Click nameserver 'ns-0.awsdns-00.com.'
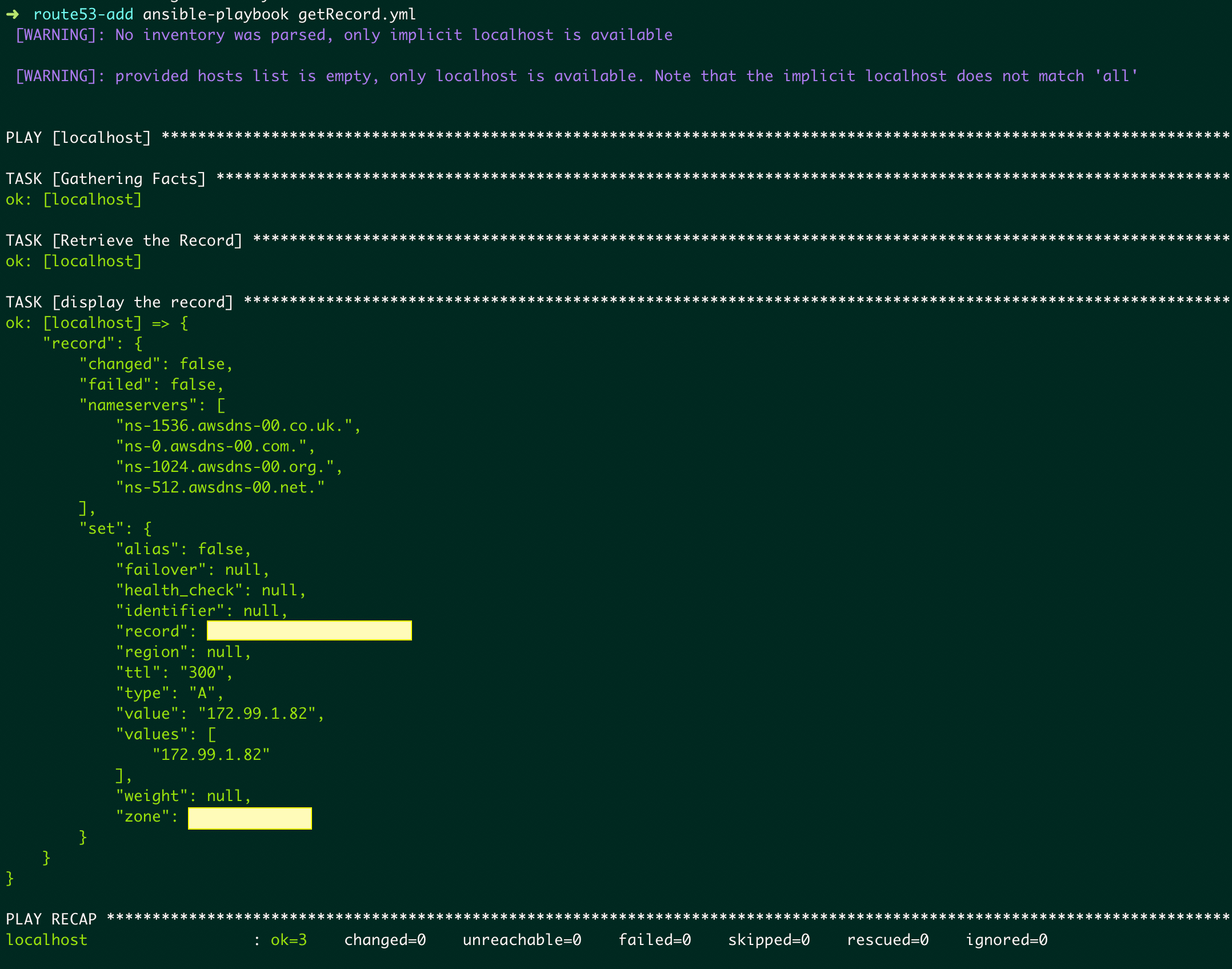The width and height of the screenshot is (1232, 969). (x=215, y=446)
